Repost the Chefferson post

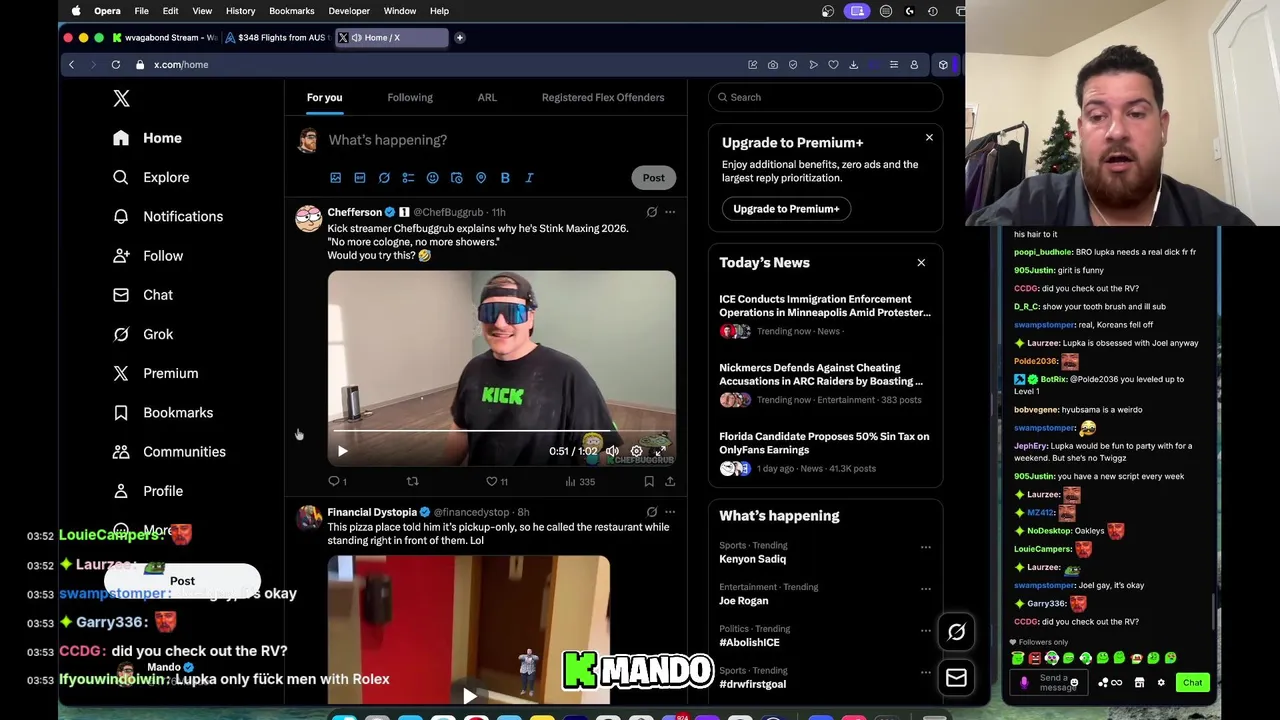point(412,481)
